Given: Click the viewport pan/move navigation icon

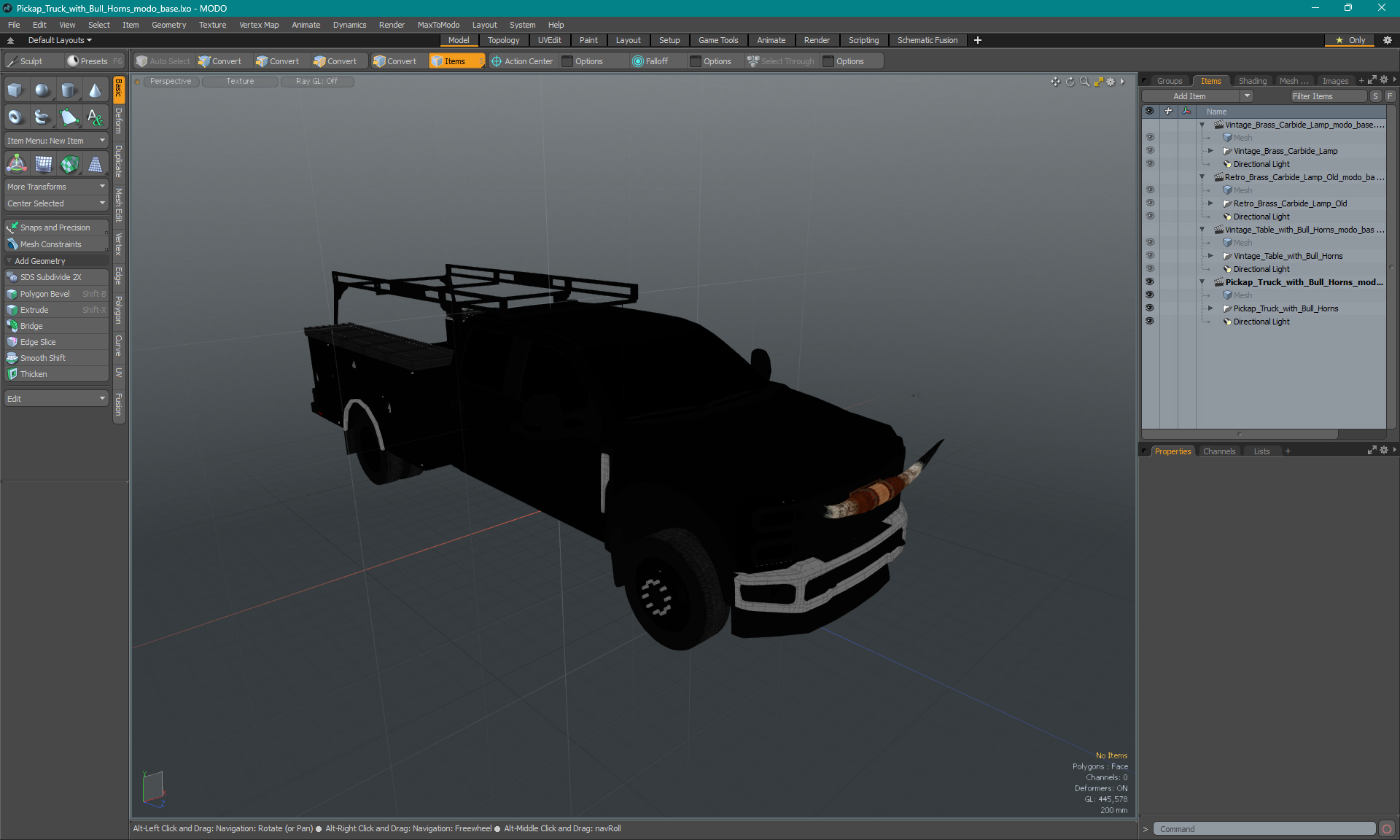Looking at the screenshot, I should click(1055, 82).
